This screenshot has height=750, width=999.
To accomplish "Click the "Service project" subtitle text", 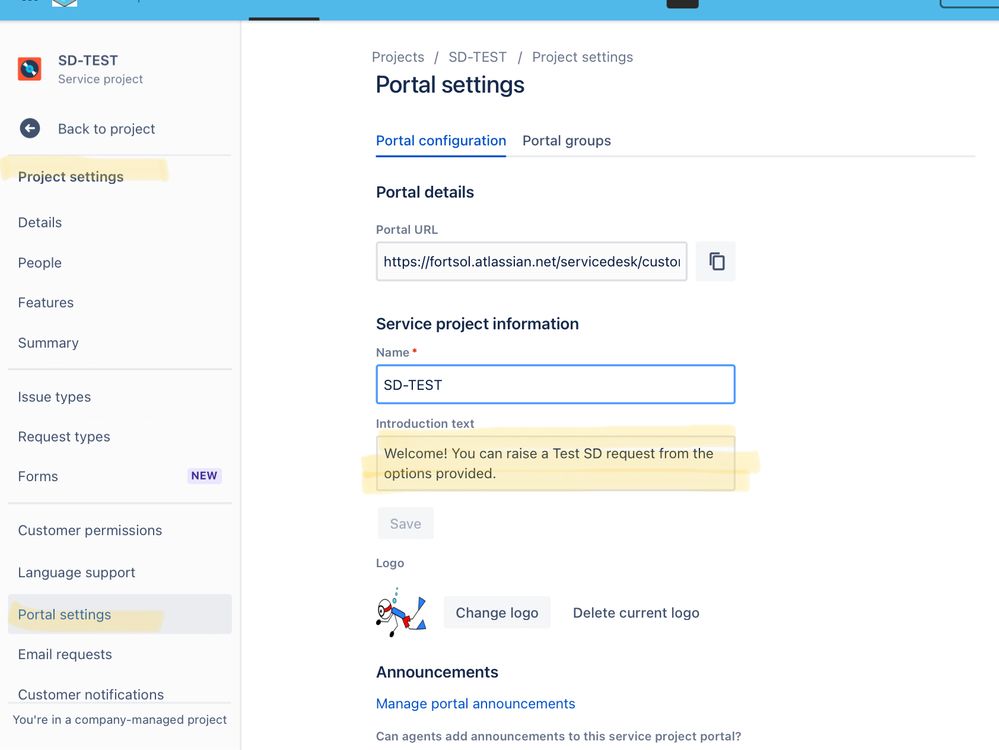I will click(101, 79).
